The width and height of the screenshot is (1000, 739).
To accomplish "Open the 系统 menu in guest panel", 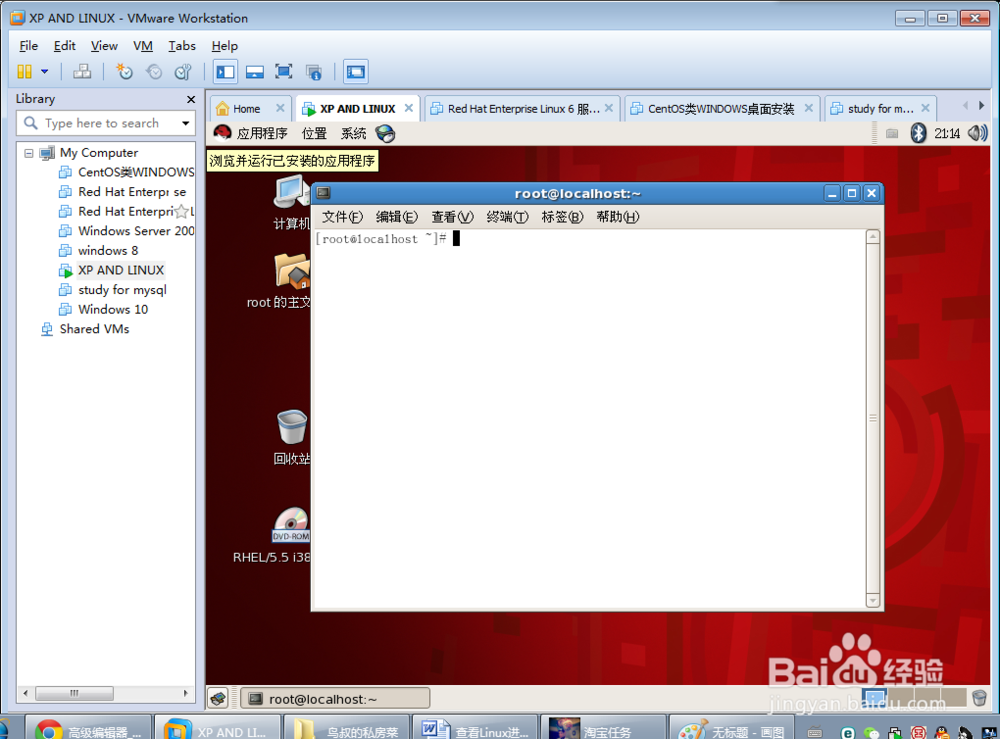I will pyautogui.click(x=353, y=133).
